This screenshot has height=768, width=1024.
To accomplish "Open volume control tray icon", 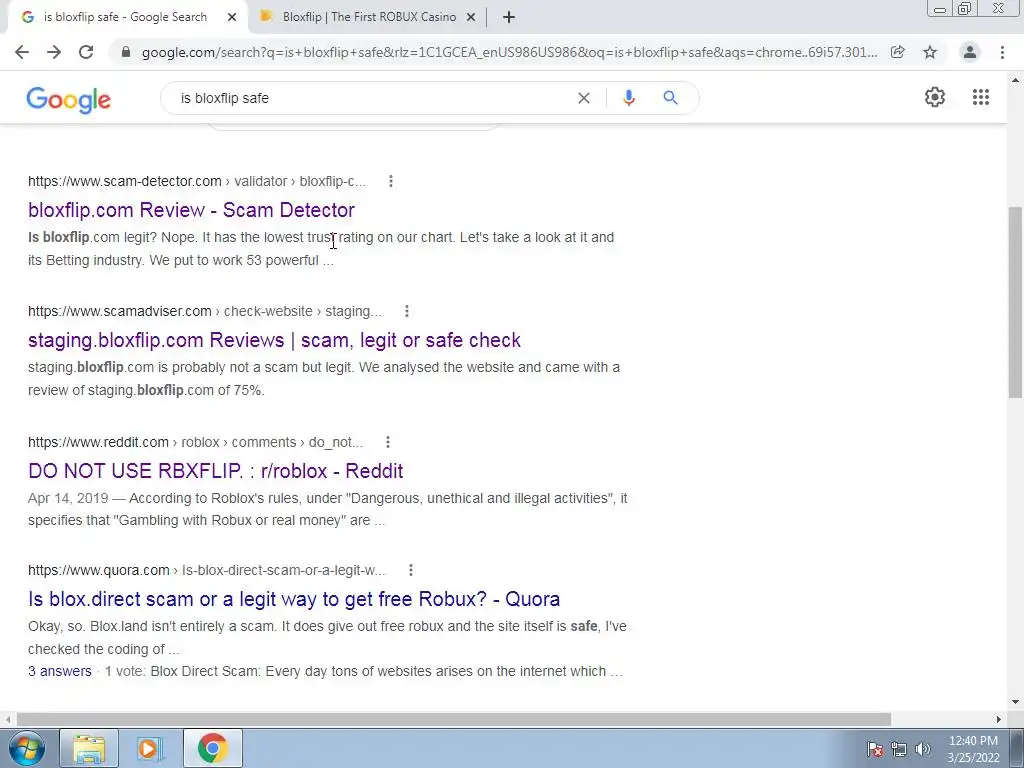I will (922, 749).
